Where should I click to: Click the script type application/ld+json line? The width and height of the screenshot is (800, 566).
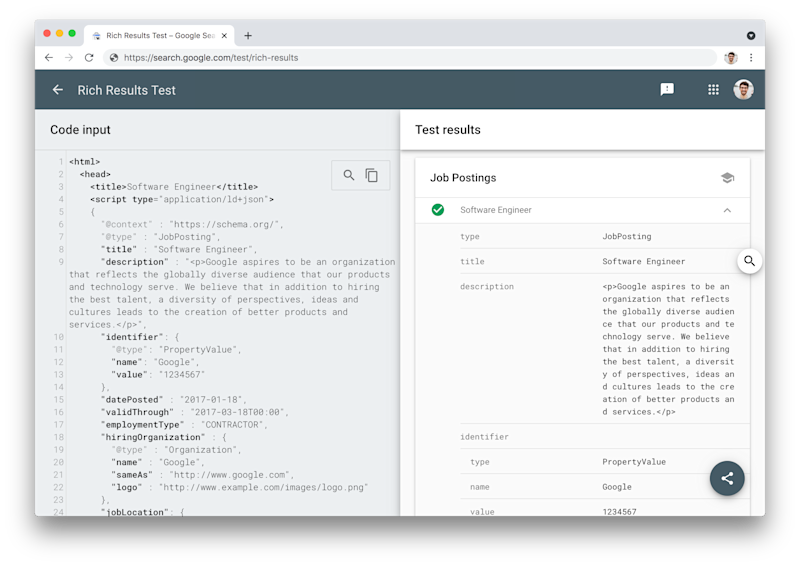[182, 199]
